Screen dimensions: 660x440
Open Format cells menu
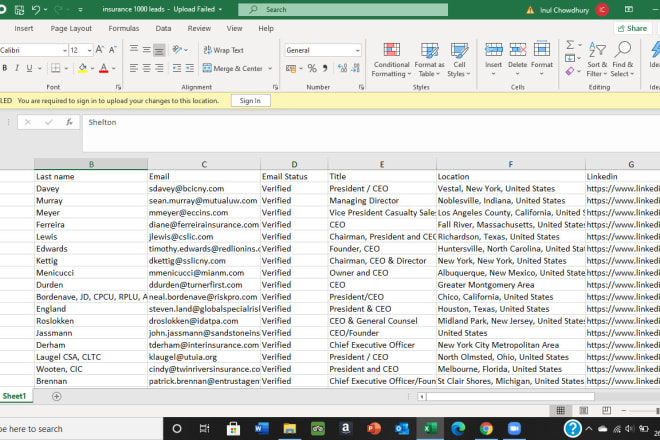[542, 59]
